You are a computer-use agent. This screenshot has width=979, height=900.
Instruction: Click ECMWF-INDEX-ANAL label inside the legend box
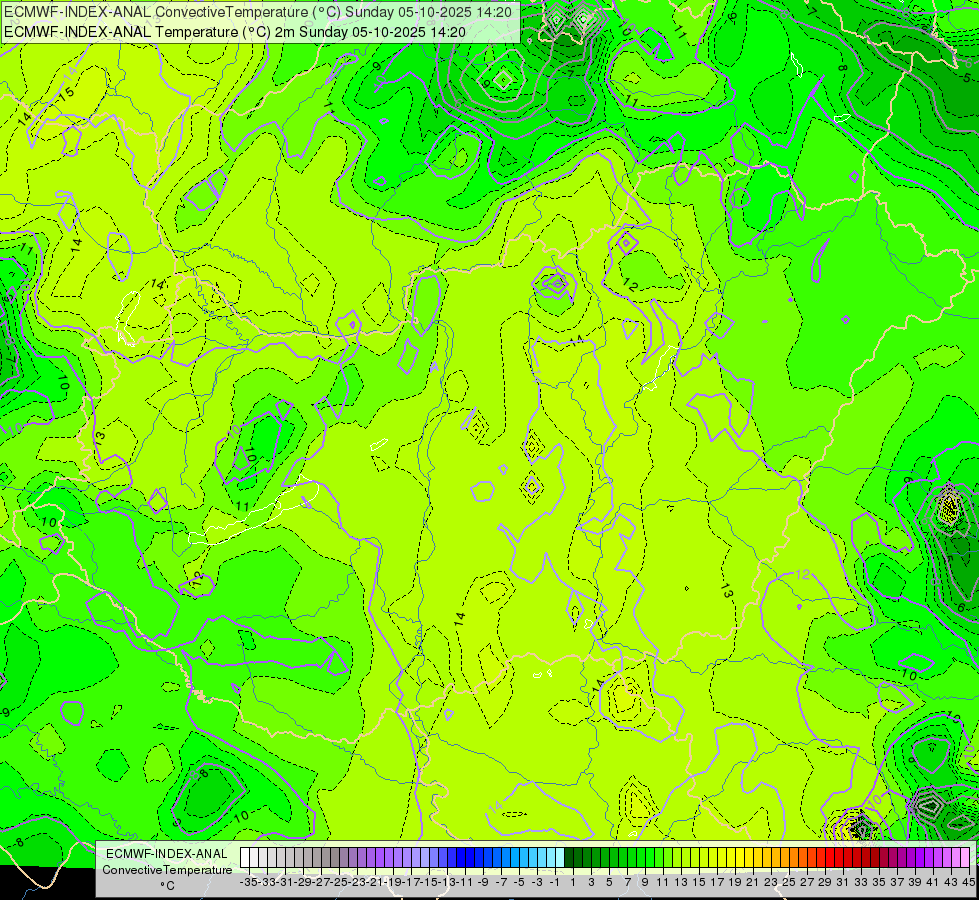[167, 854]
